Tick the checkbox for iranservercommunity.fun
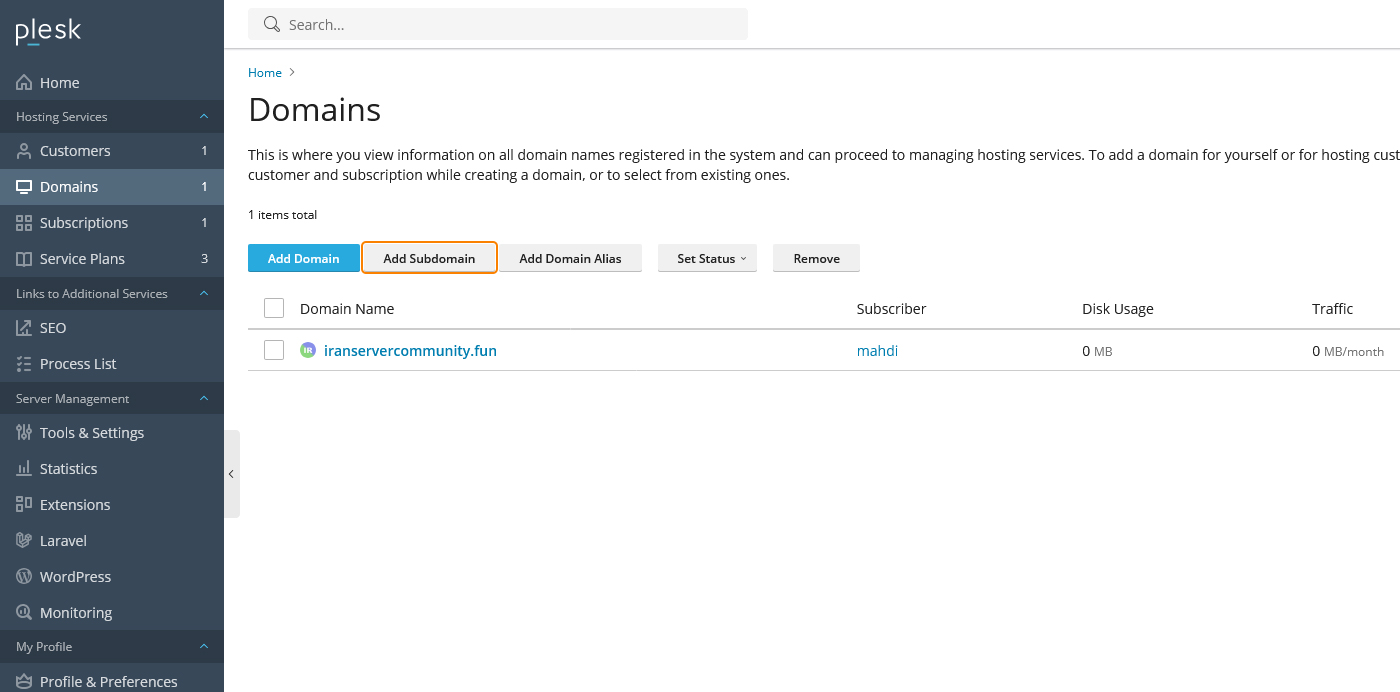Screen dimensions: 1400x692 tap(274, 350)
